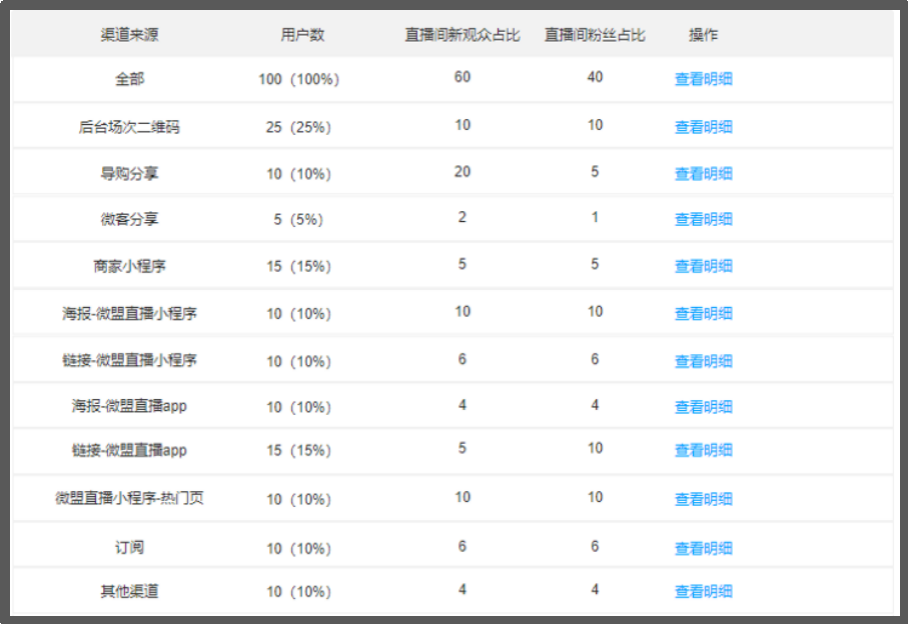Click 查看明细 for 海报-微盟直播小程序
908x624 pixels.
tap(703, 314)
